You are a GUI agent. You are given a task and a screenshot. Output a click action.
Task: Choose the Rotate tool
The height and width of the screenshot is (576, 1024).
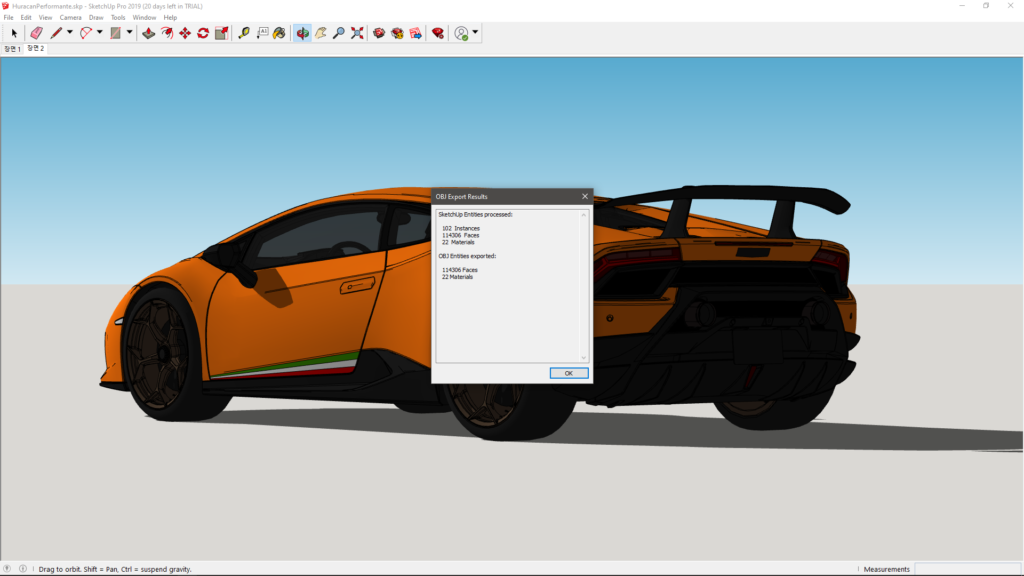(x=203, y=33)
